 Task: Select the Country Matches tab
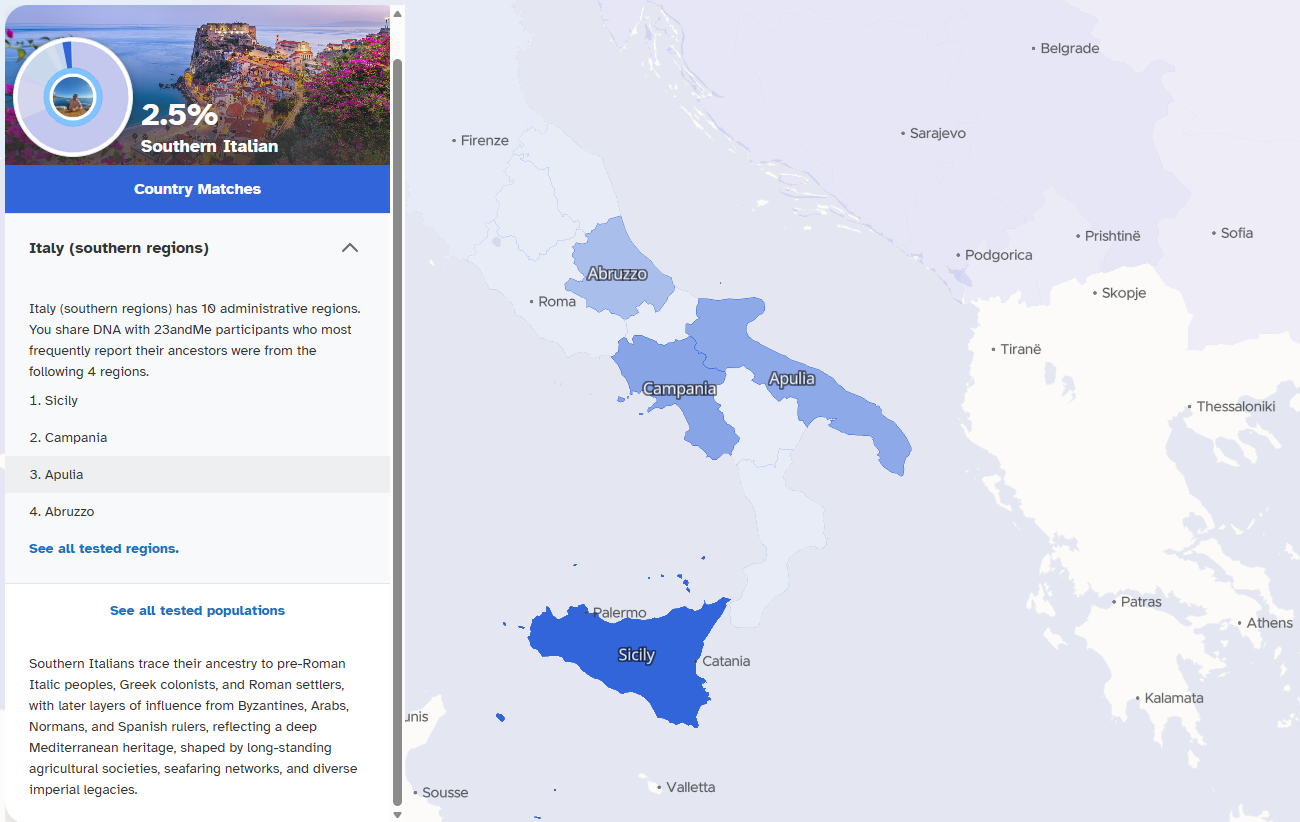(x=197, y=189)
